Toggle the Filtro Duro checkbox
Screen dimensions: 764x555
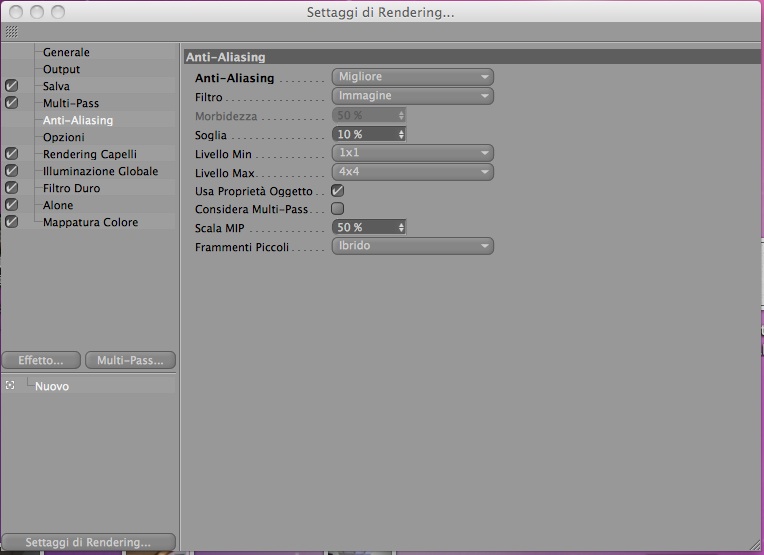[x=11, y=188]
